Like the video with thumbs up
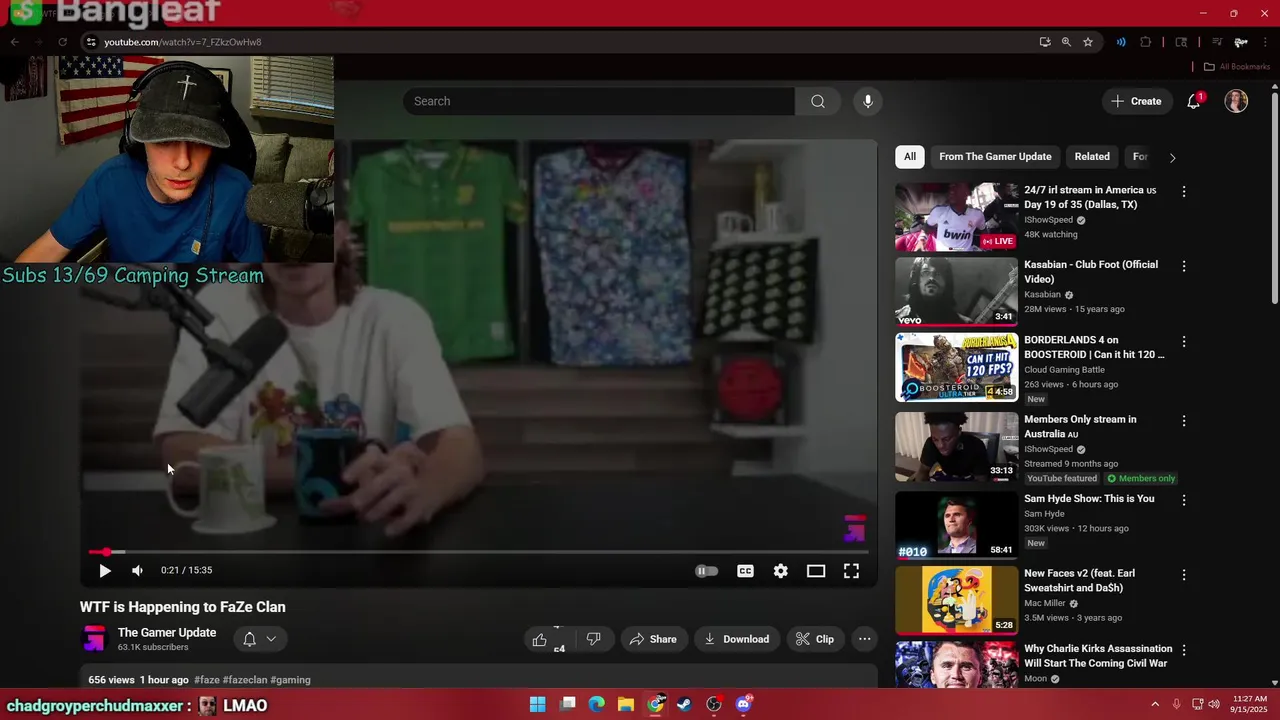The image size is (1280, 720). pos(540,639)
